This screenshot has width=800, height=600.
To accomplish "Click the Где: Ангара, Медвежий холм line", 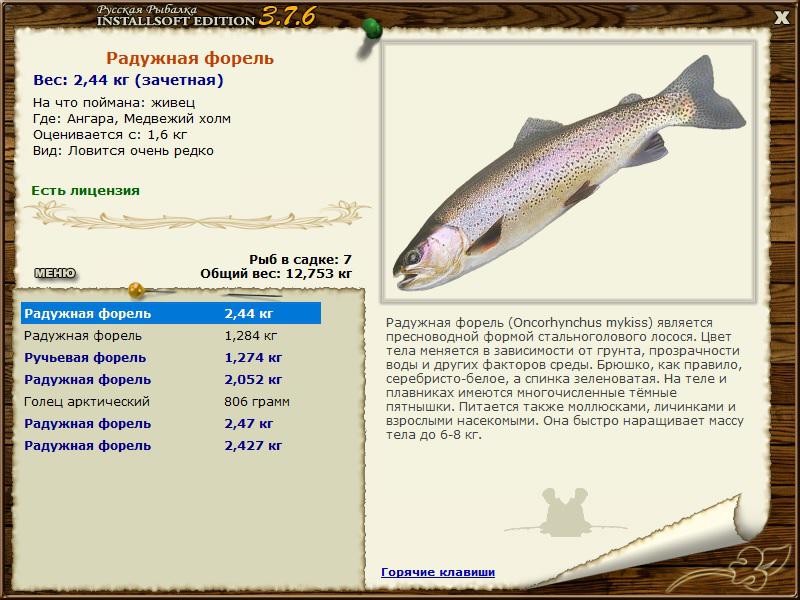I will [x=132, y=119].
